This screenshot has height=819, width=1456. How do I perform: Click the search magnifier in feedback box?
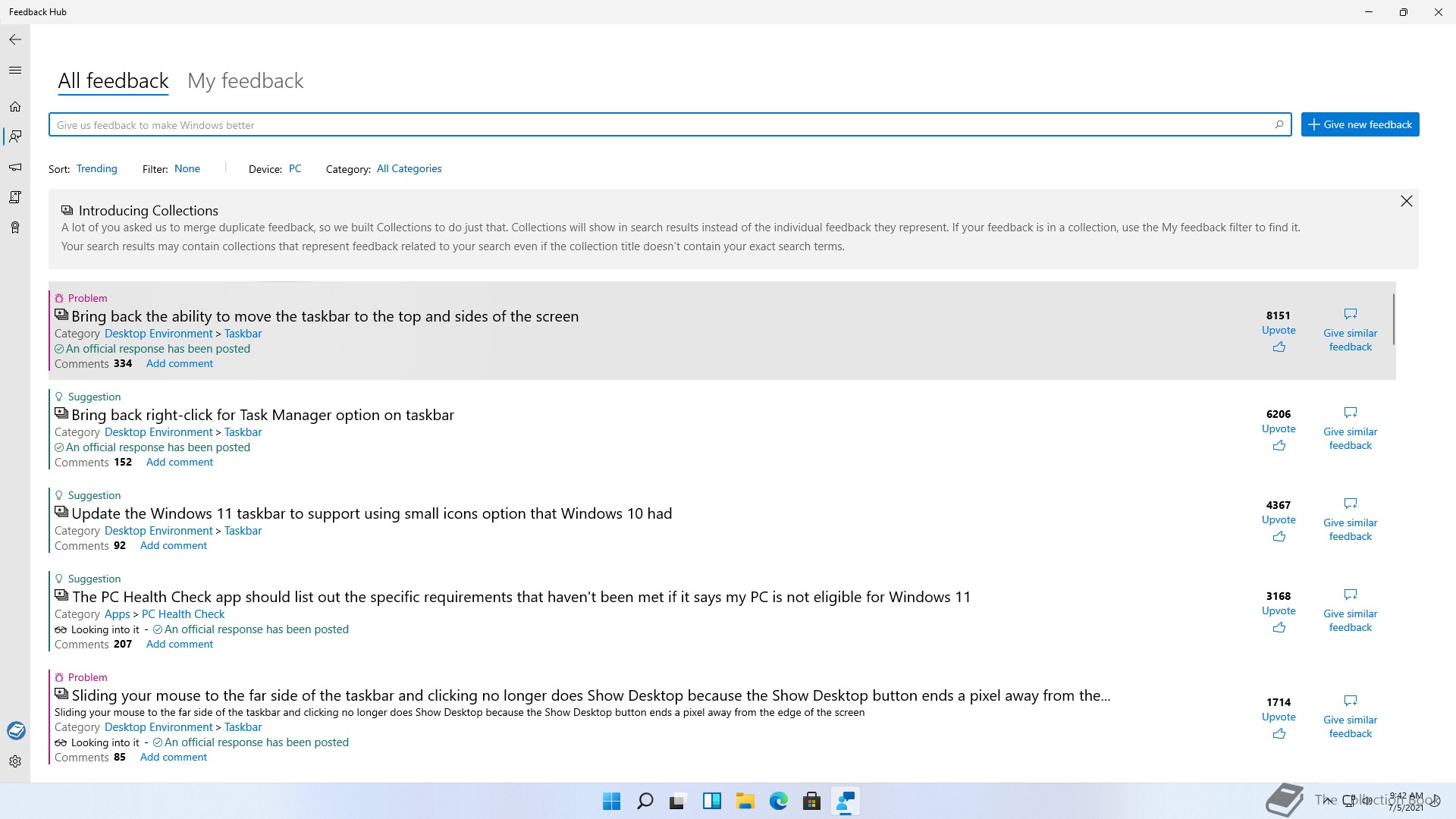pyautogui.click(x=1279, y=124)
